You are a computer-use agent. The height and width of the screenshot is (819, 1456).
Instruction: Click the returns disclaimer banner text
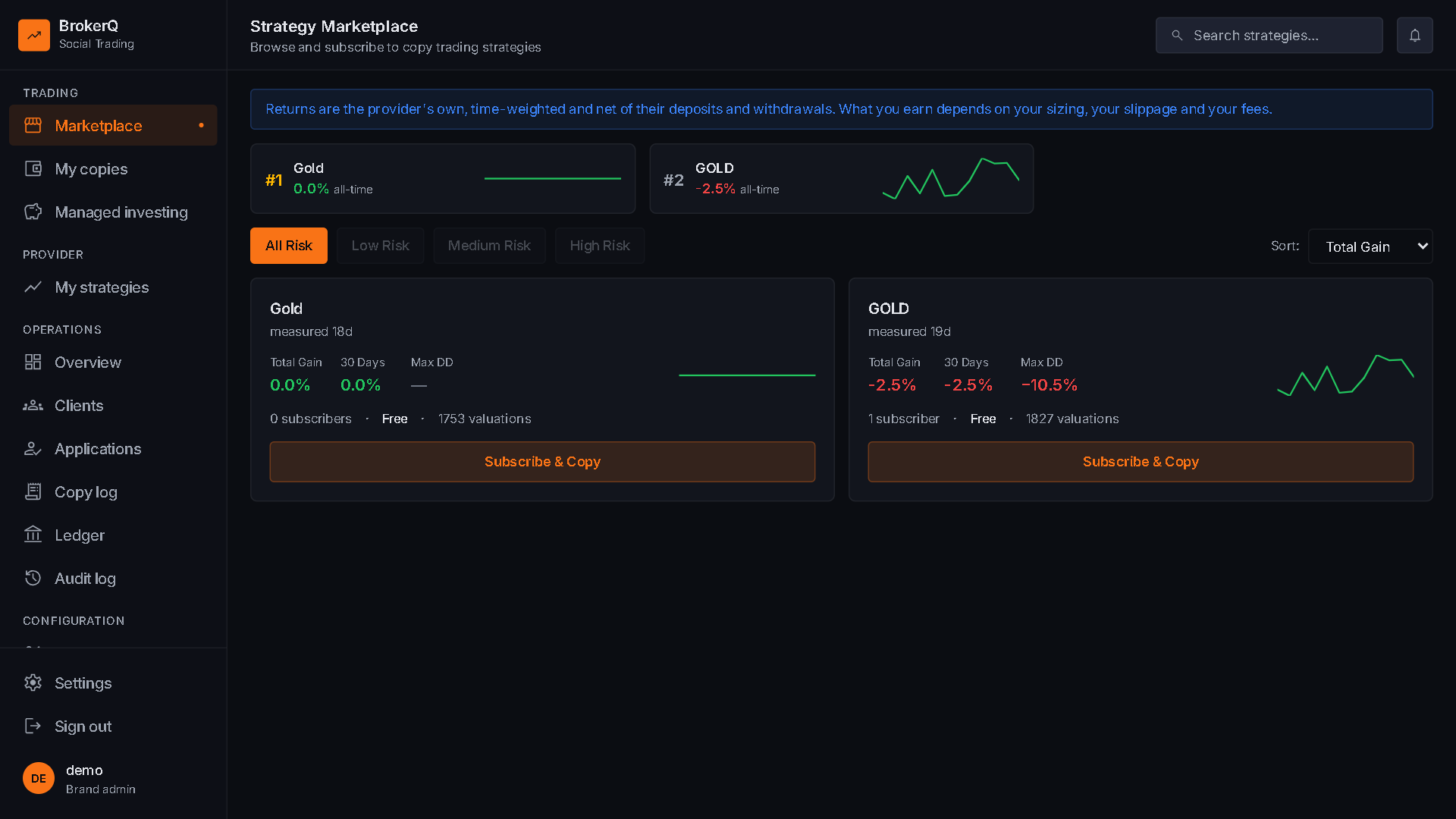click(x=769, y=109)
